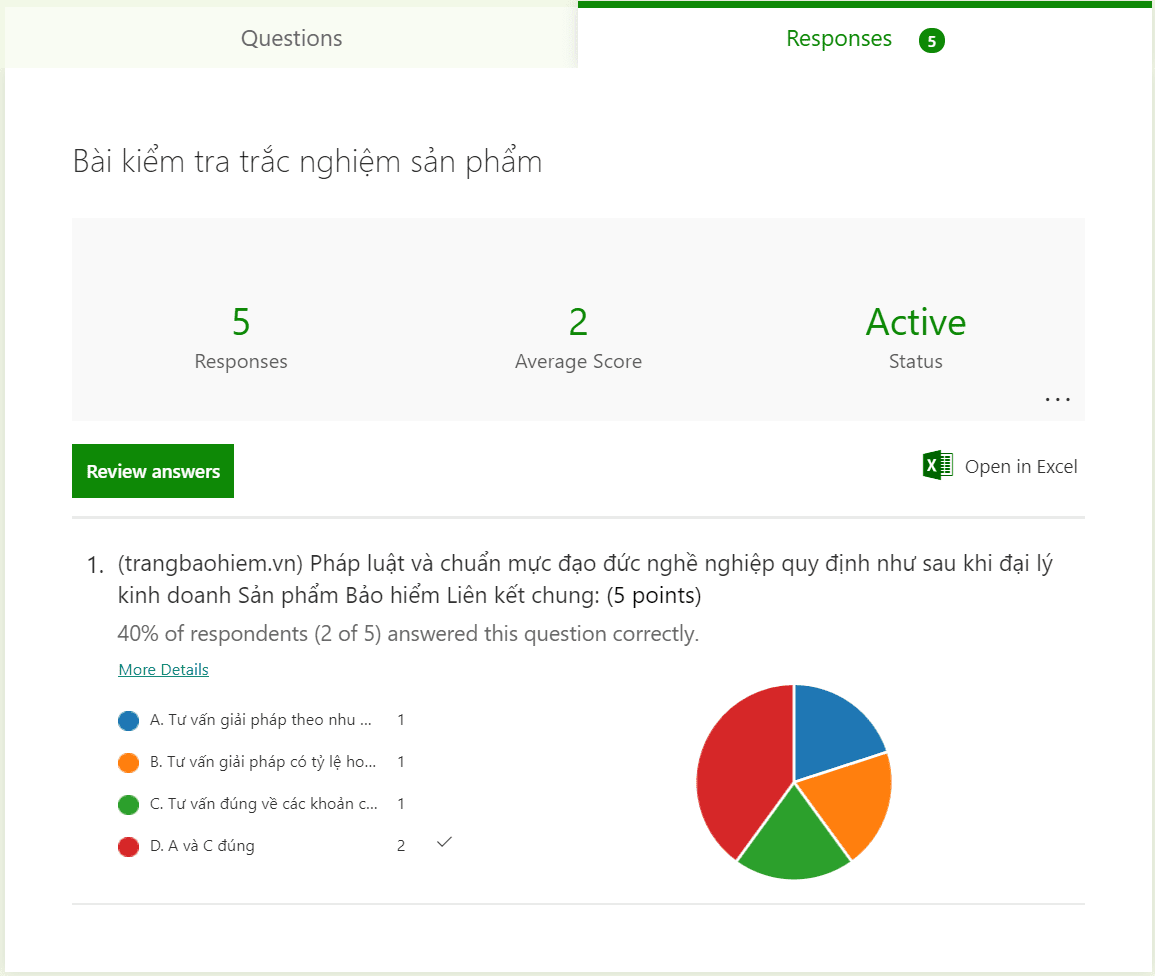Click '40% of respondents' answered correctly text
The width and height of the screenshot is (1155, 976).
tap(408, 633)
